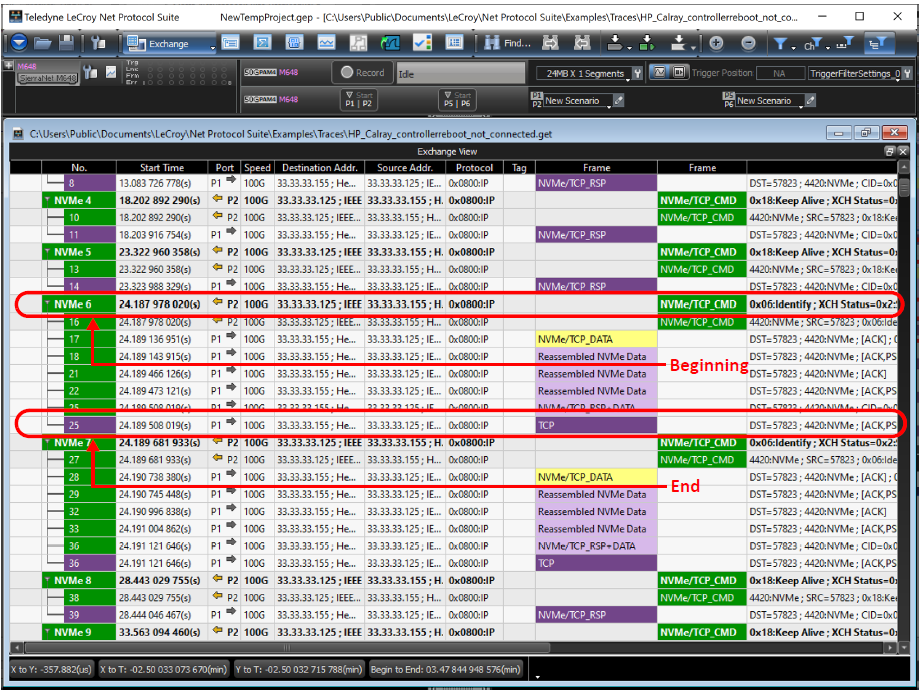Zoom out with the minus circle icon

748,43
